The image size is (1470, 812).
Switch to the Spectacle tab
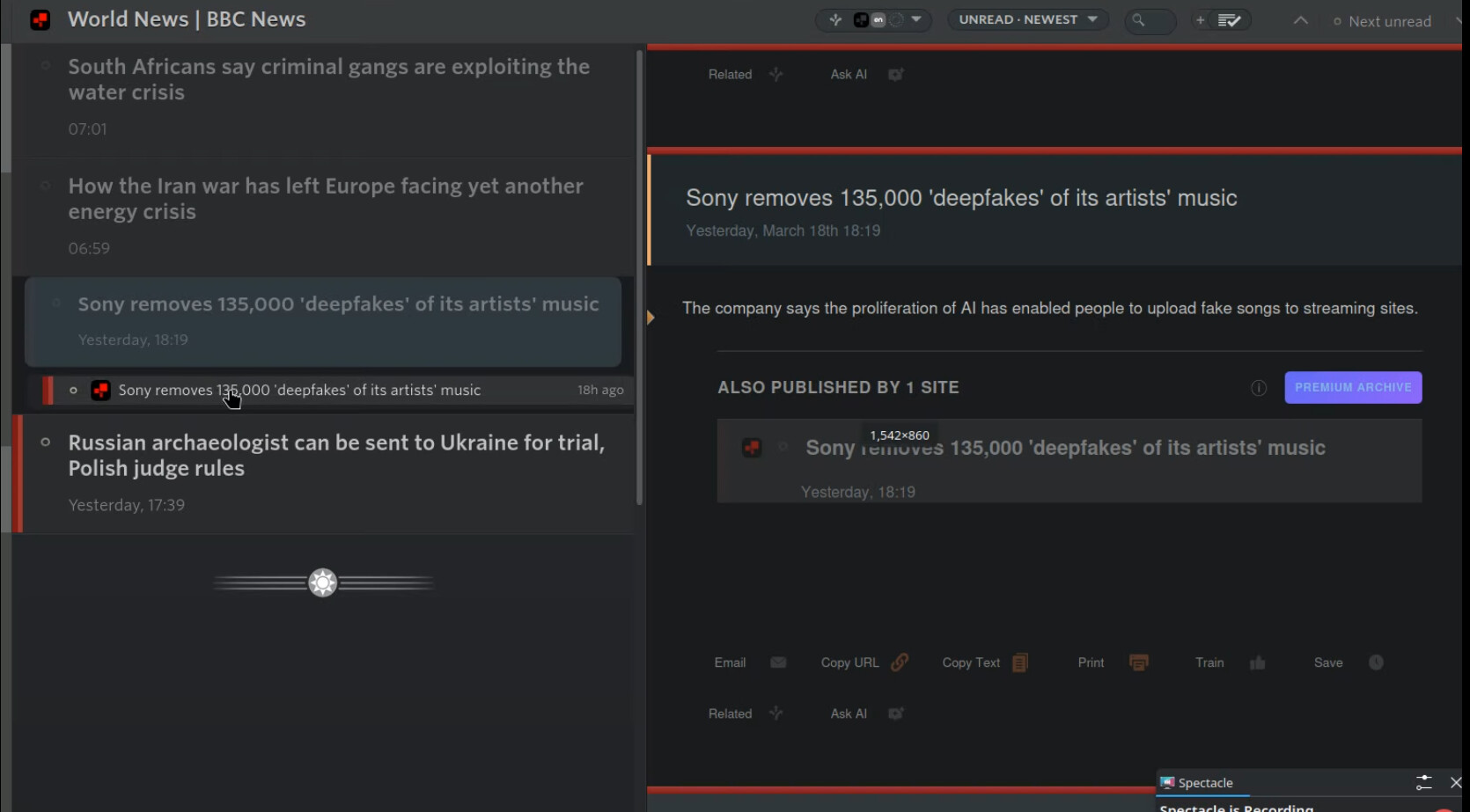tap(1203, 782)
